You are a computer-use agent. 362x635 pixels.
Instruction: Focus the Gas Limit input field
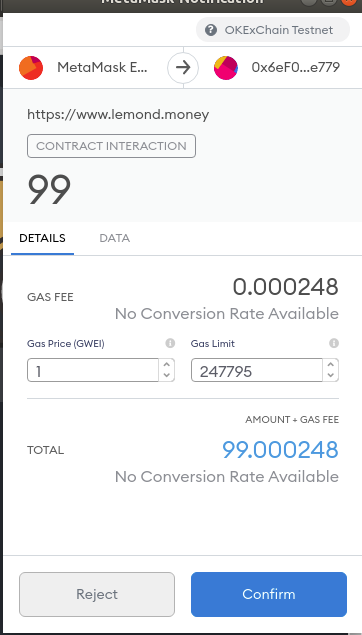coord(257,370)
